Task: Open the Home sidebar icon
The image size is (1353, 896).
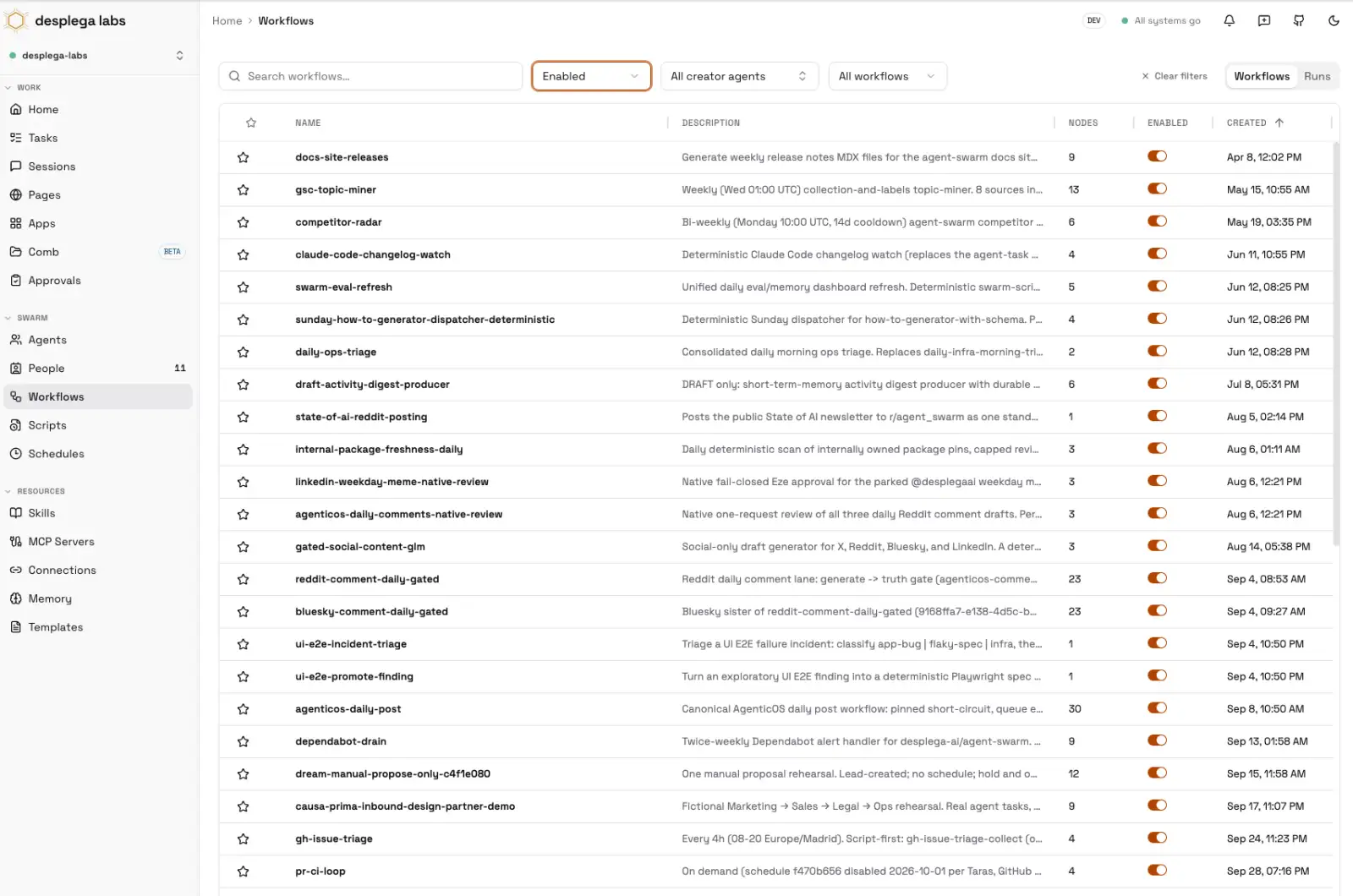Action: point(16,110)
